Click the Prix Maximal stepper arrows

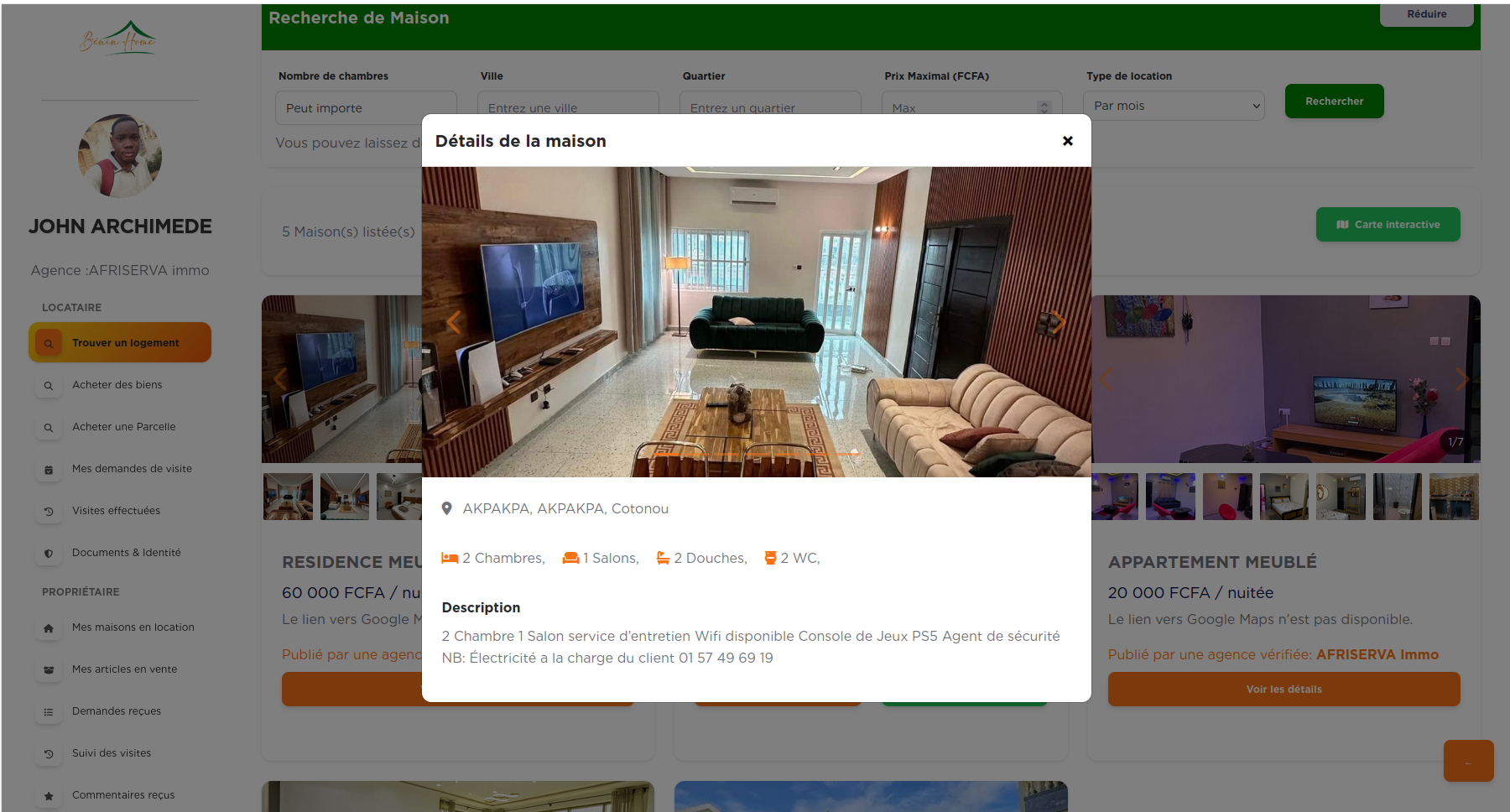1044,107
